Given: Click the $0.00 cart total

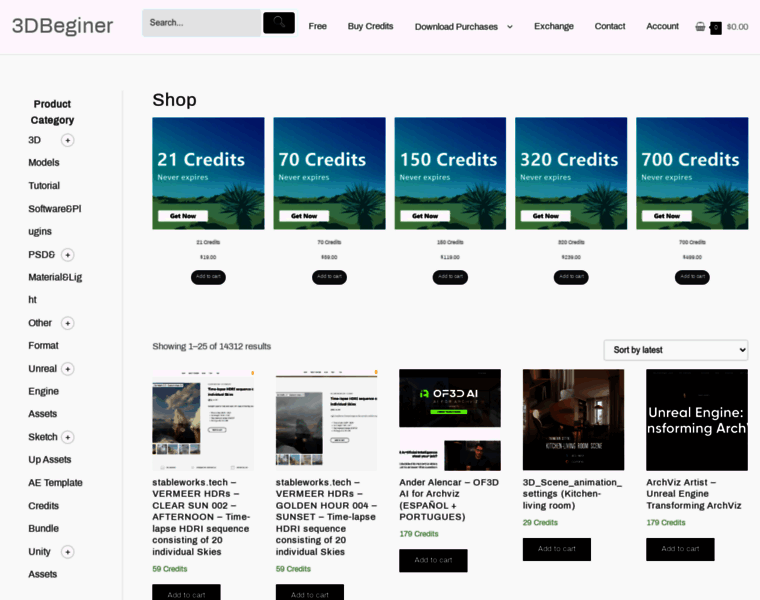Looking at the screenshot, I should (737, 27).
